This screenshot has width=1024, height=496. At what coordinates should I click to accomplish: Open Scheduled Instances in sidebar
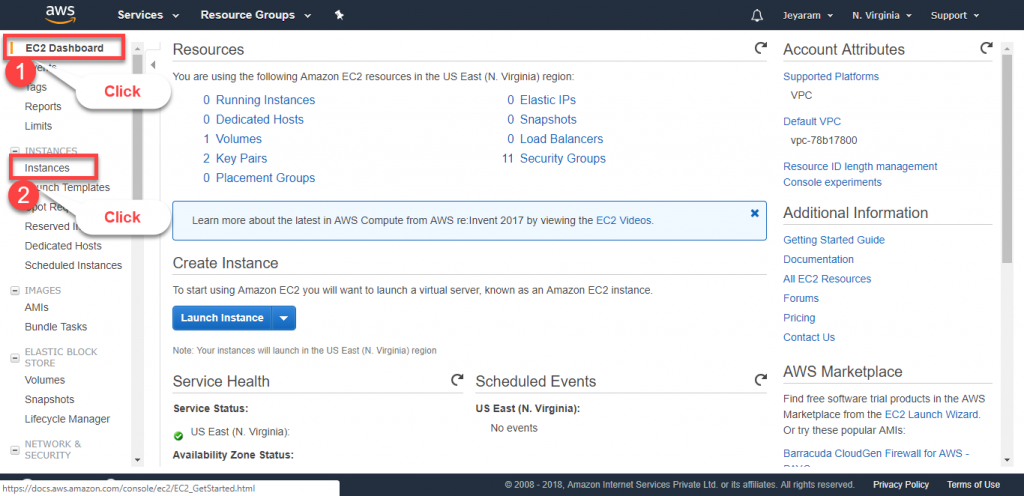pos(73,266)
